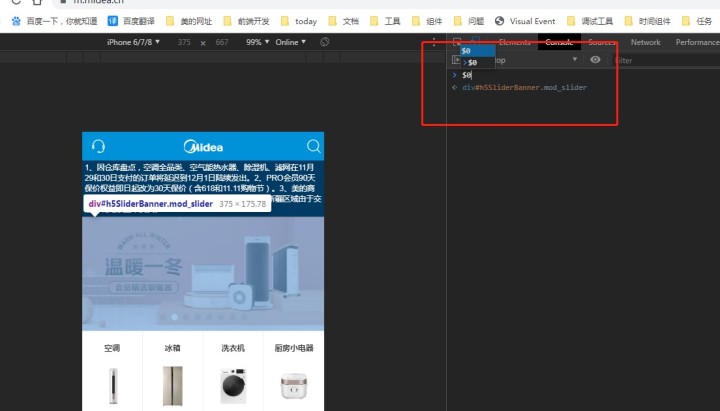Click the washing machine product image
The height and width of the screenshot is (411, 720).
coord(233,386)
